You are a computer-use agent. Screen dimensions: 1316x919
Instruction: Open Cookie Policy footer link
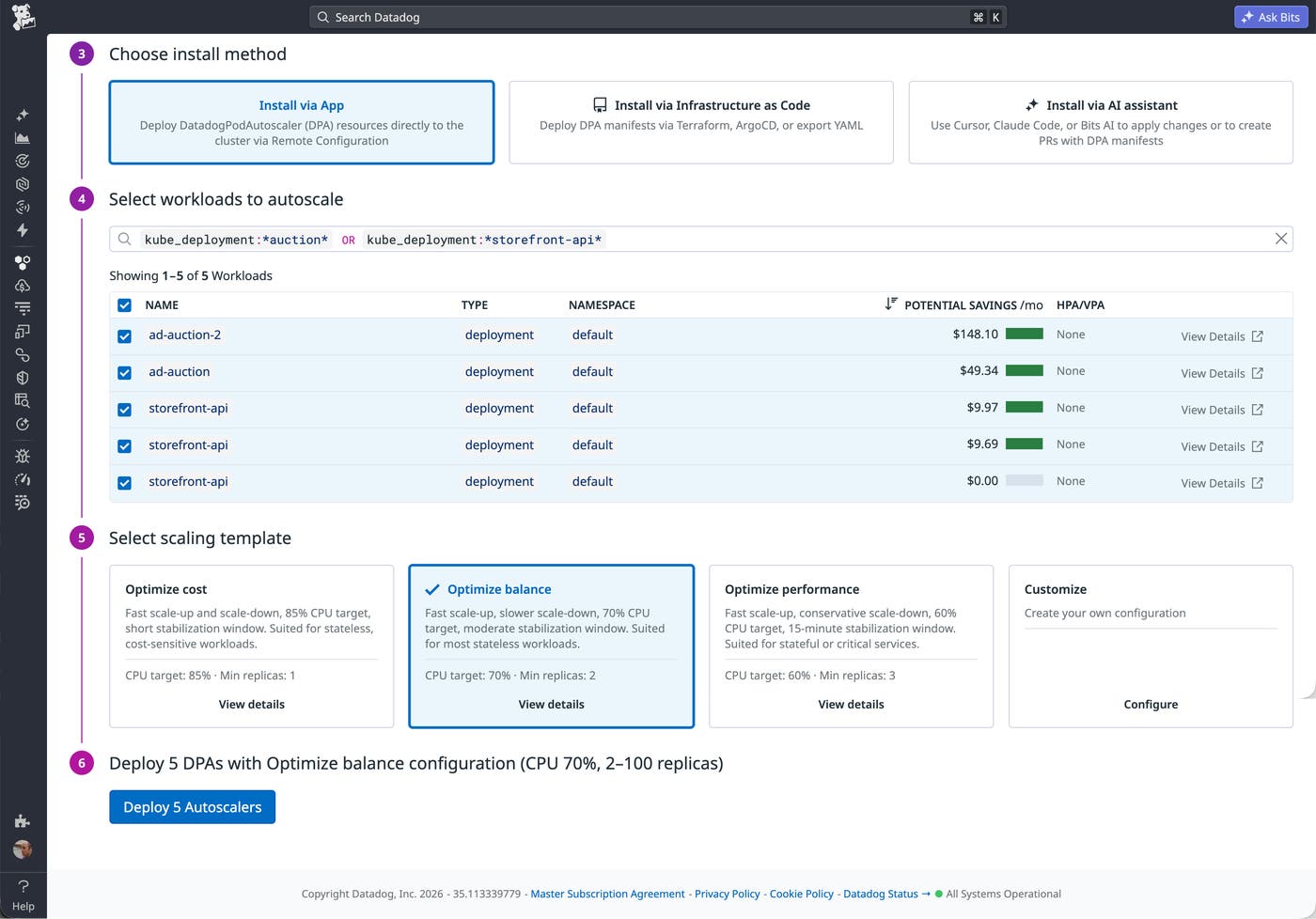(x=802, y=894)
